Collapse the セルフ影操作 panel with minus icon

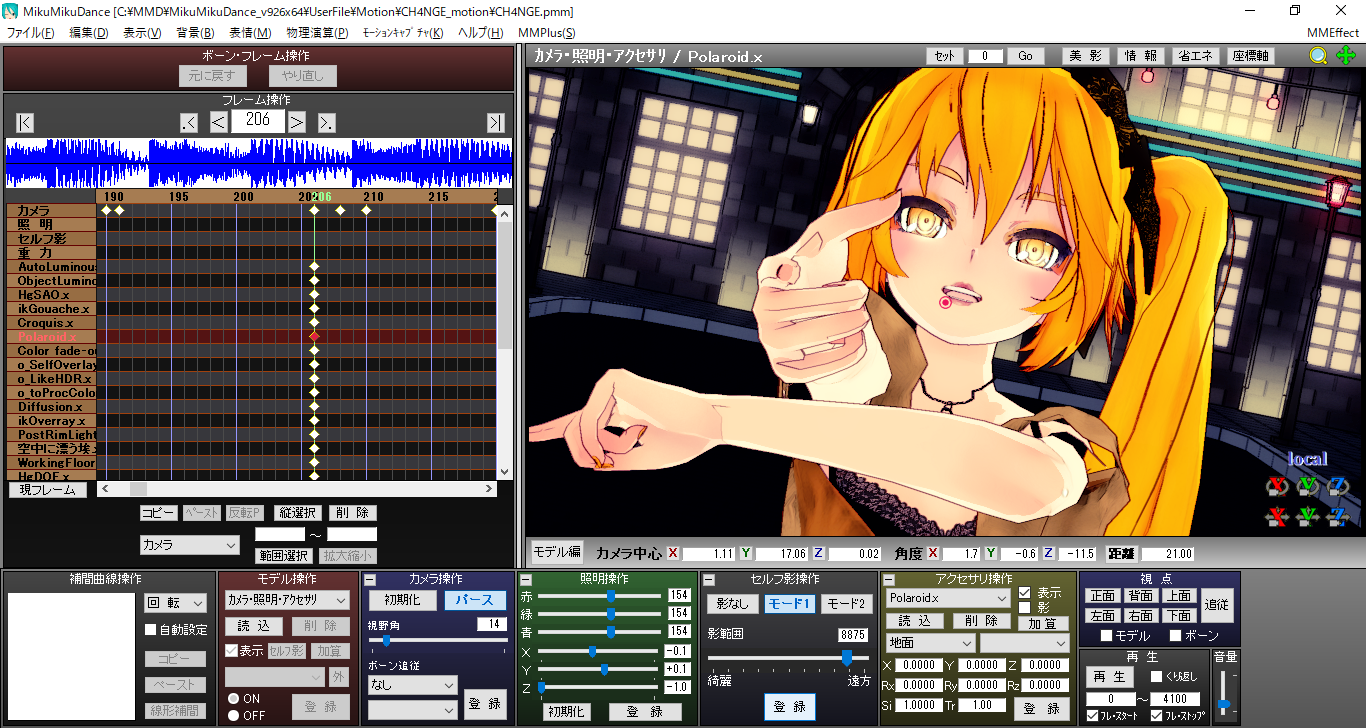(x=708, y=579)
